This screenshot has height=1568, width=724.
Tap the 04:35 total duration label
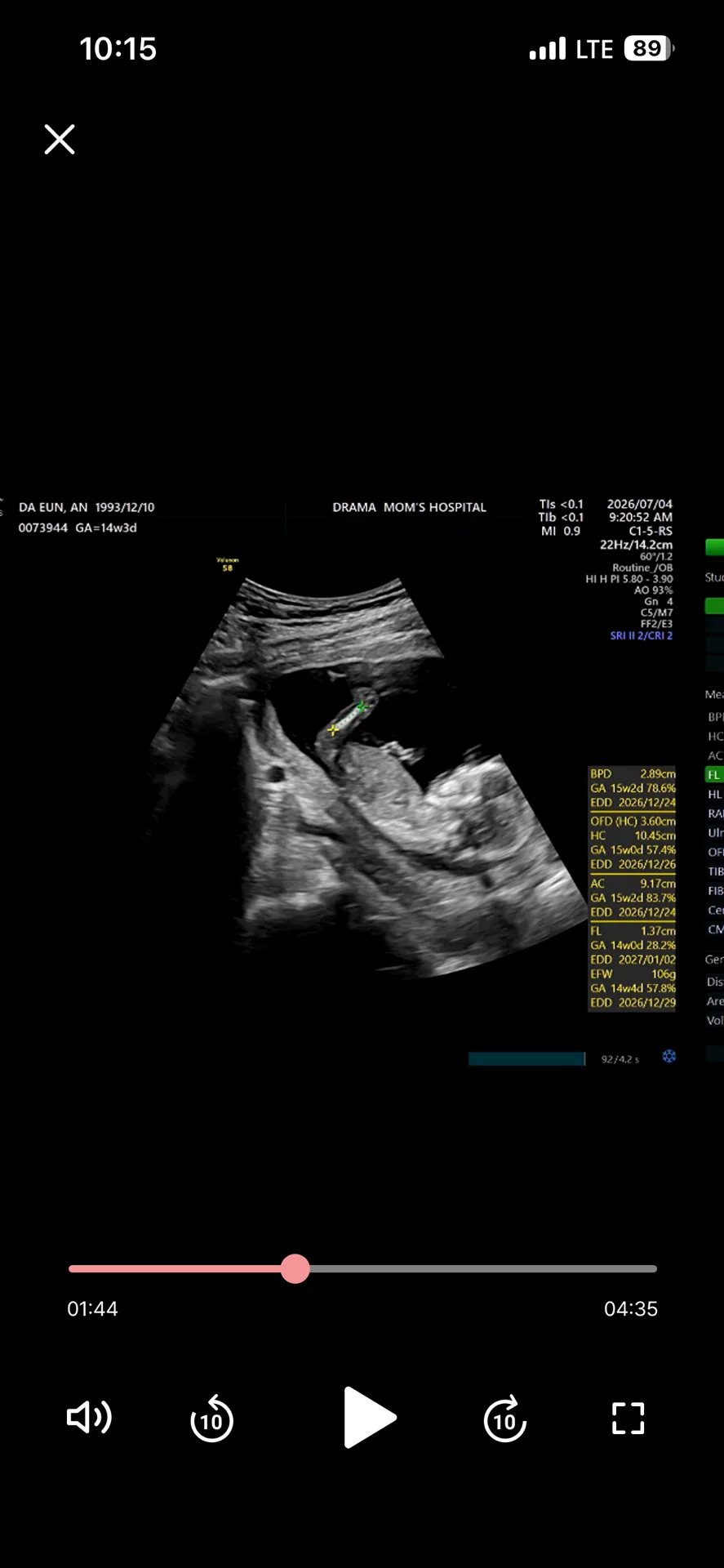pos(631,1308)
